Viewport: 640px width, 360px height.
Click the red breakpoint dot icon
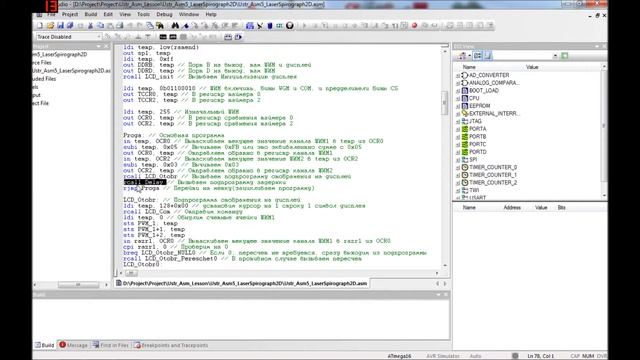[414, 25]
